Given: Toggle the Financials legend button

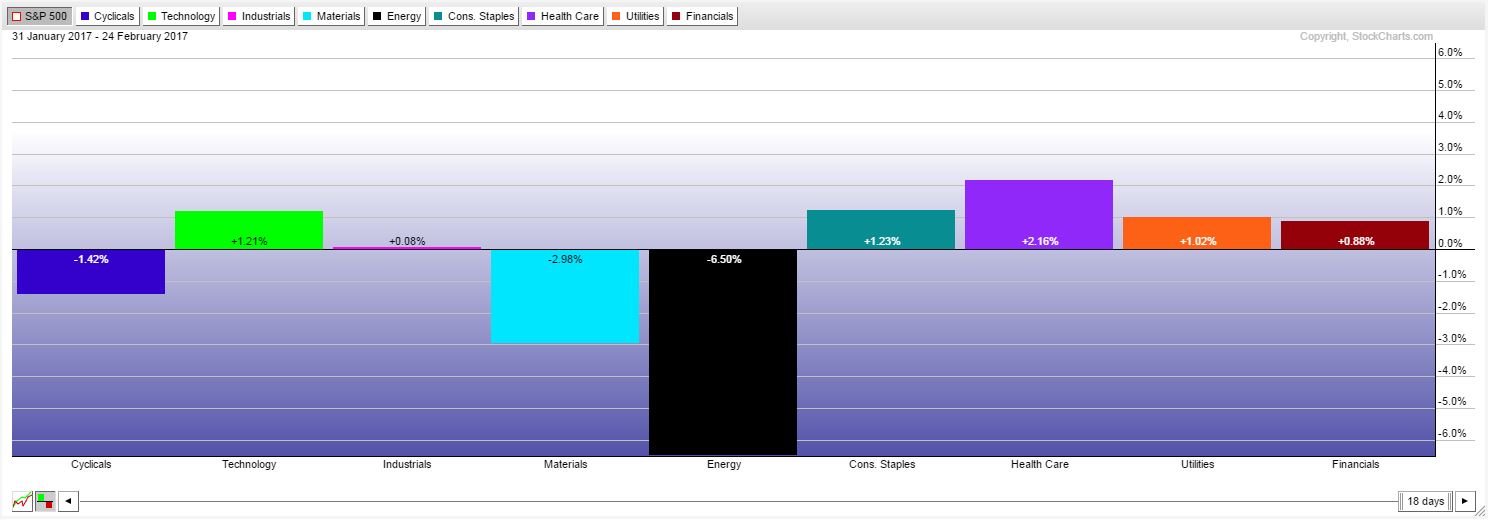Looking at the screenshot, I should pyautogui.click(x=702, y=16).
